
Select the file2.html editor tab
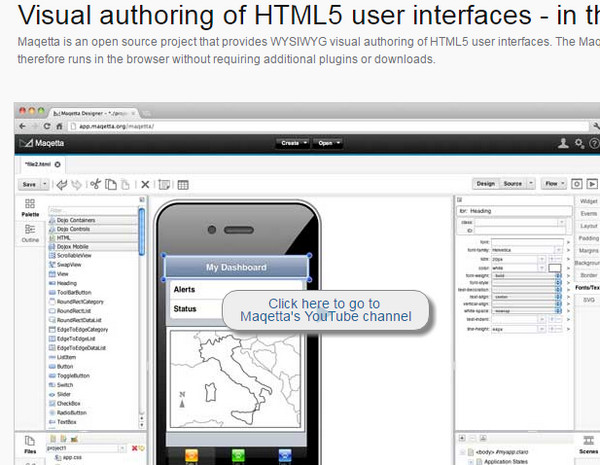tap(38, 163)
